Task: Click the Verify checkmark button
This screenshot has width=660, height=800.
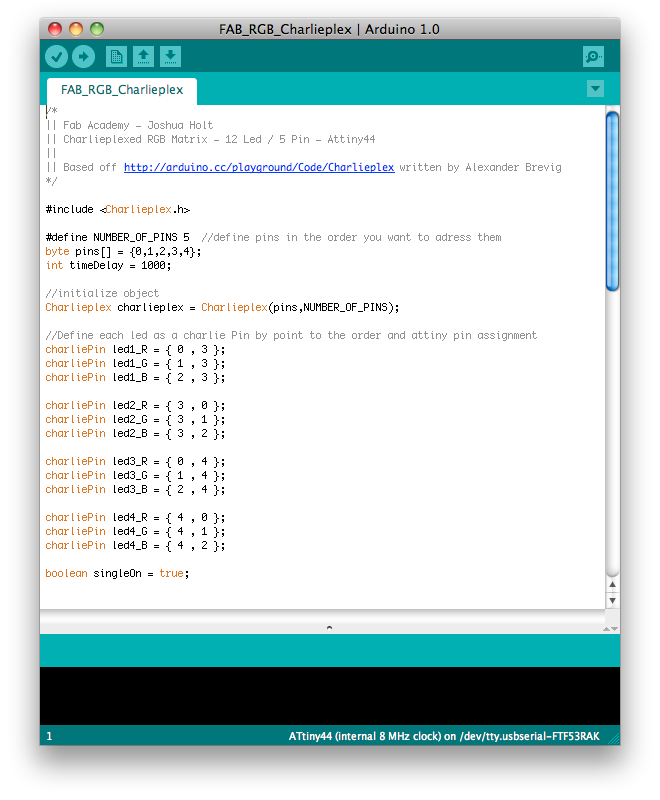Action: click(x=56, y=57)
